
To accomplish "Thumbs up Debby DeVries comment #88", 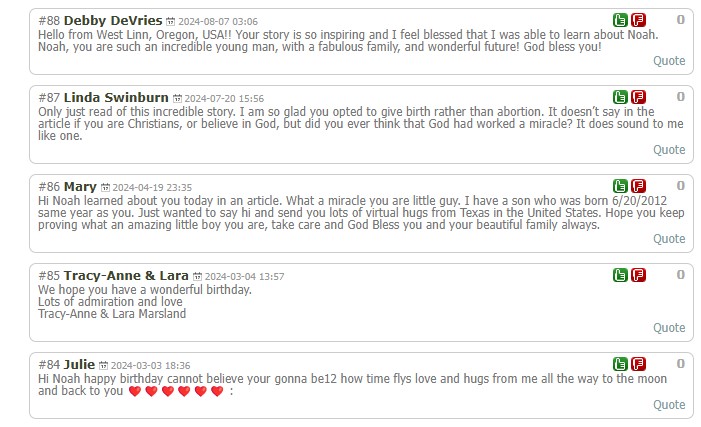I will pyautogui.click(x=620, y=20).
